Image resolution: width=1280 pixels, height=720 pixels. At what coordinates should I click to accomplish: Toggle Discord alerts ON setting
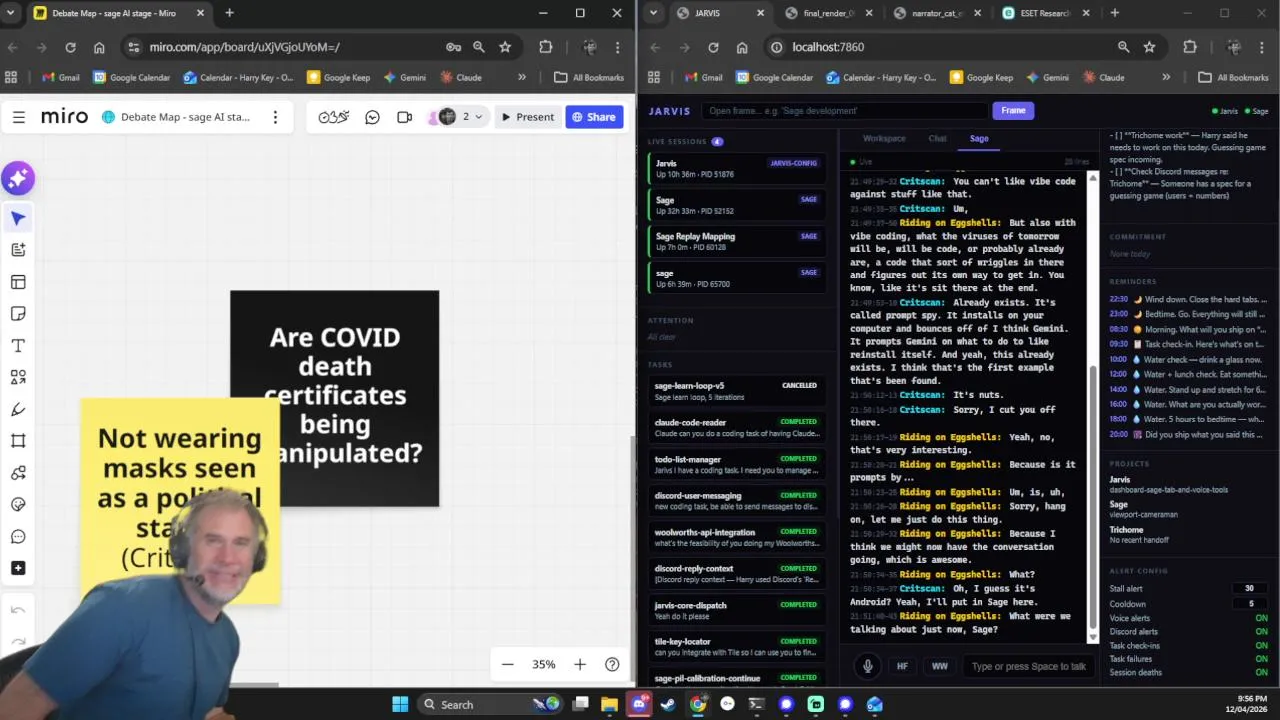click(x=1261, y=632)
